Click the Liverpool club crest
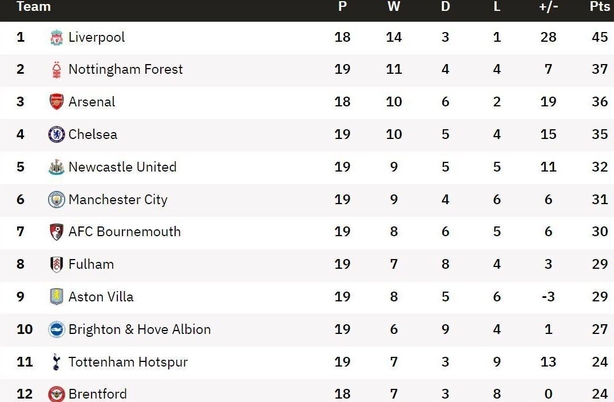This screenshot has width=614, height=402. click(x=56, y=37)
